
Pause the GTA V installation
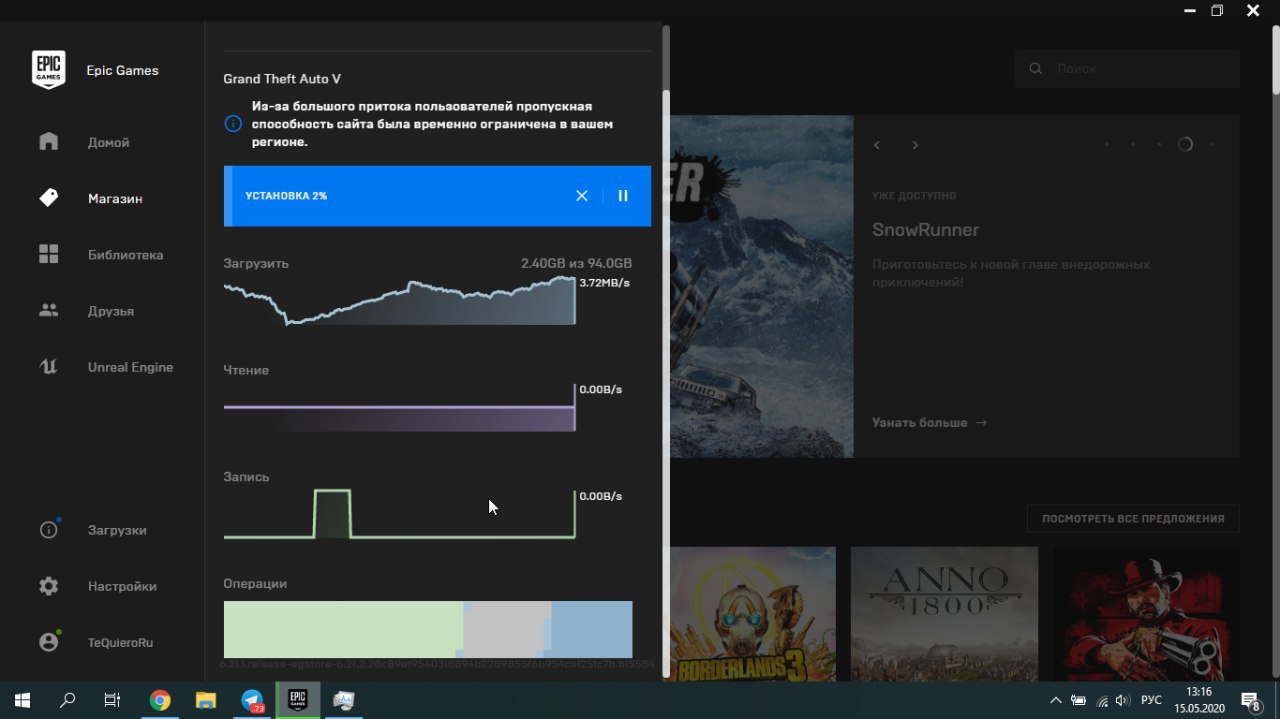623,196
